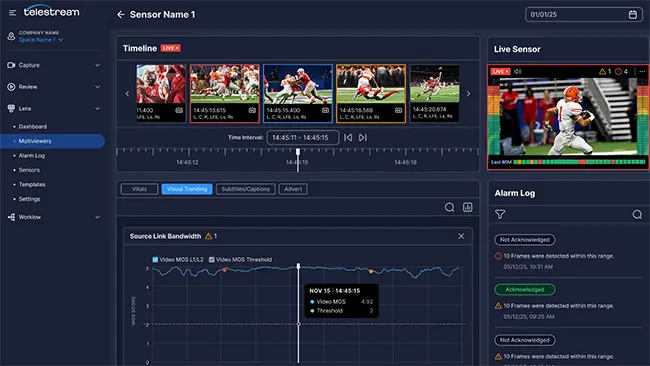Click the Review play-circle icon in sidebar
Image resolution: width=650 pixels, height=366 pixels.
click(11, 87)
